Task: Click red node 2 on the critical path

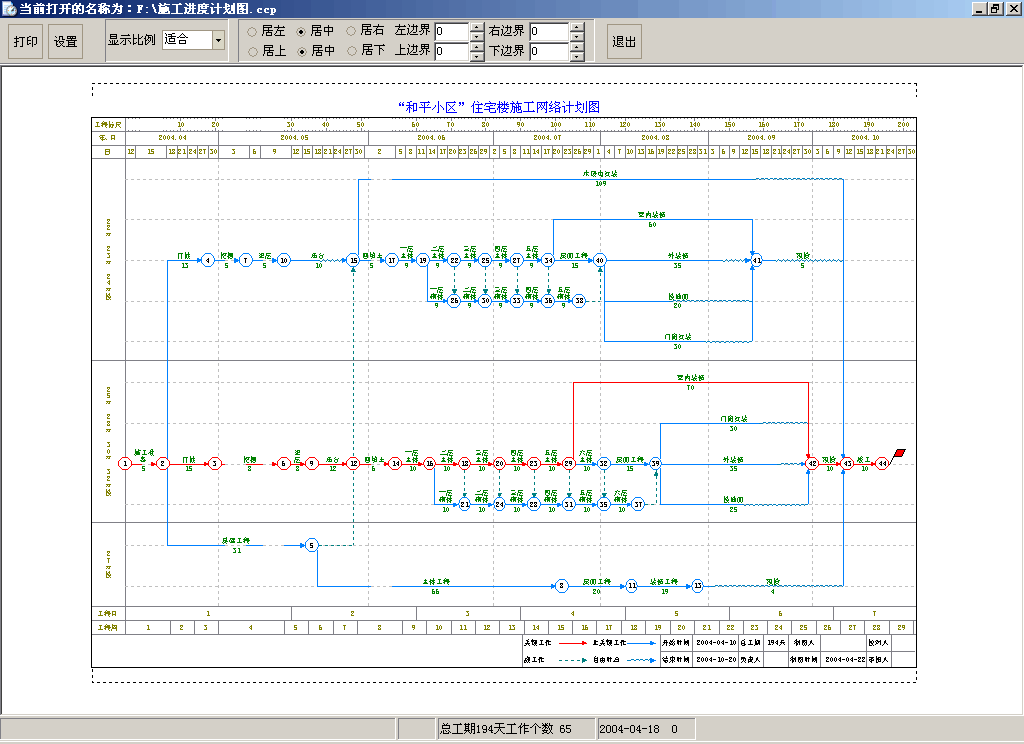Action: [163, 464]
